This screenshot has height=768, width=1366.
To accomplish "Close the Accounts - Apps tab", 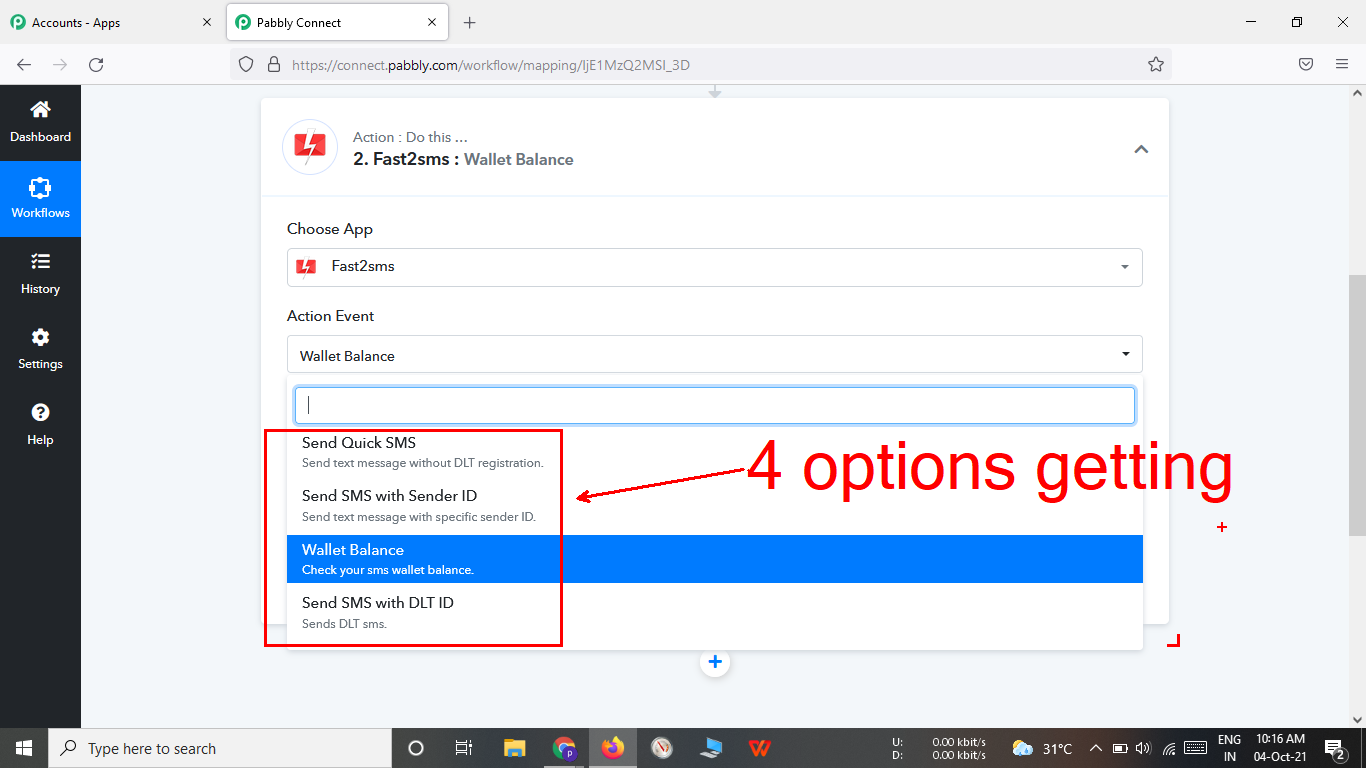I will pyautogui.click(x=207, y=22).
